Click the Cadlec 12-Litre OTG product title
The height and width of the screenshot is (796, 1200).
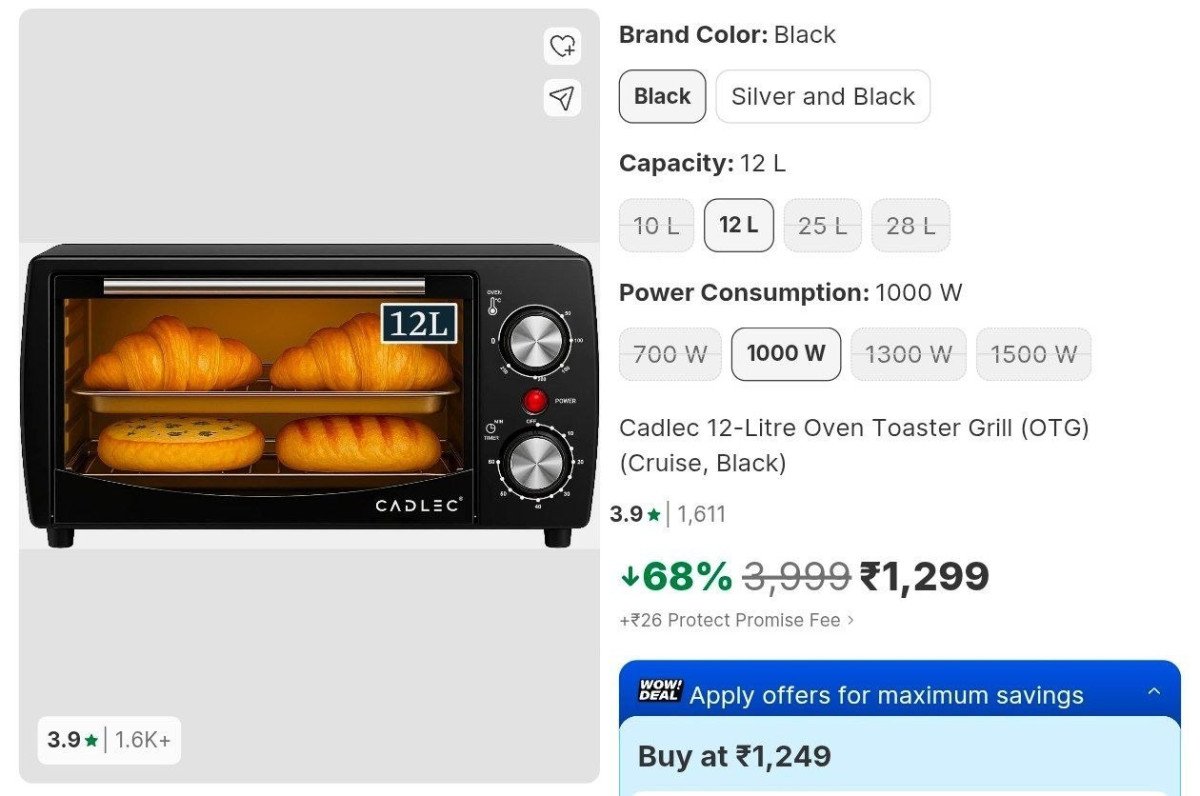(853, 445)
